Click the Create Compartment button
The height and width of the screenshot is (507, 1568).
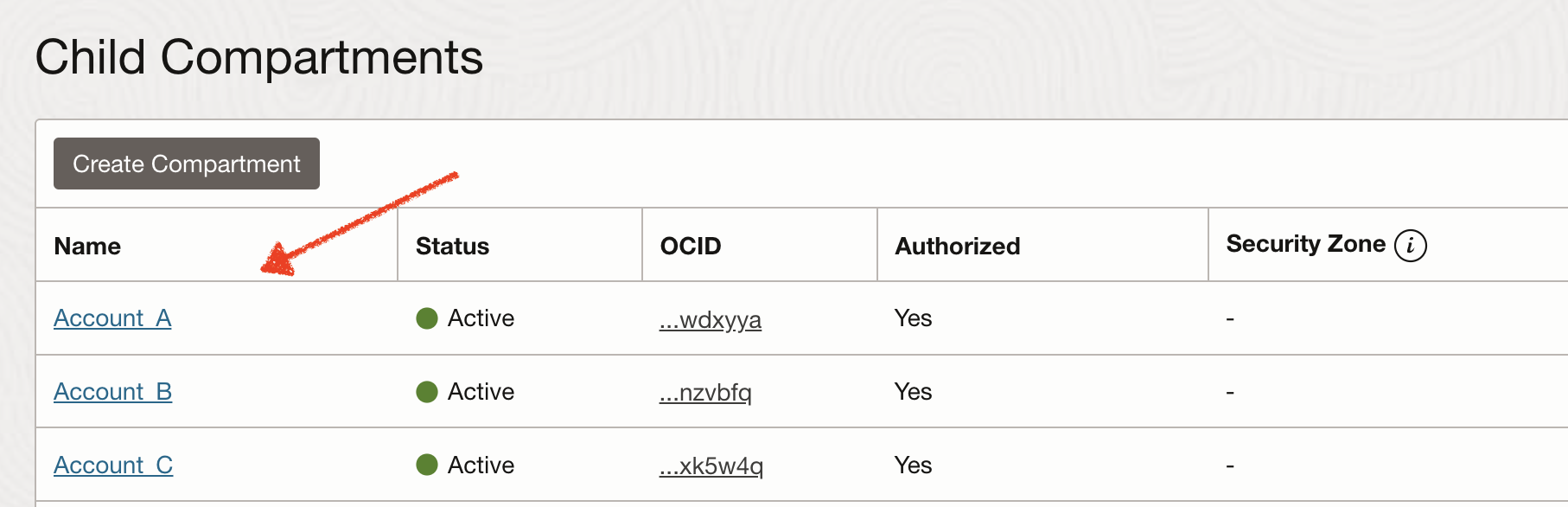coord(187,164)
